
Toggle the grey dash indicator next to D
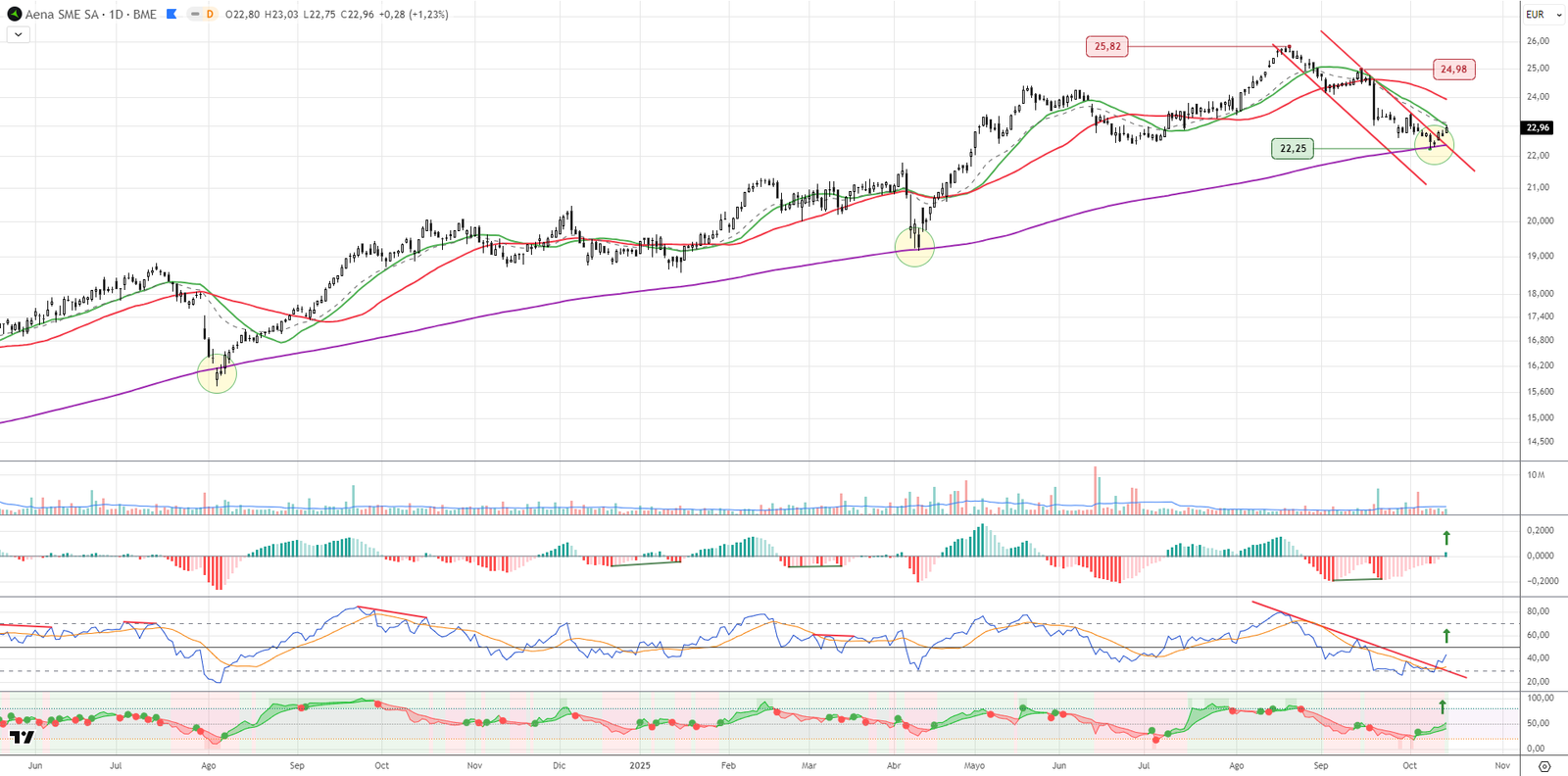click(195, 15)
